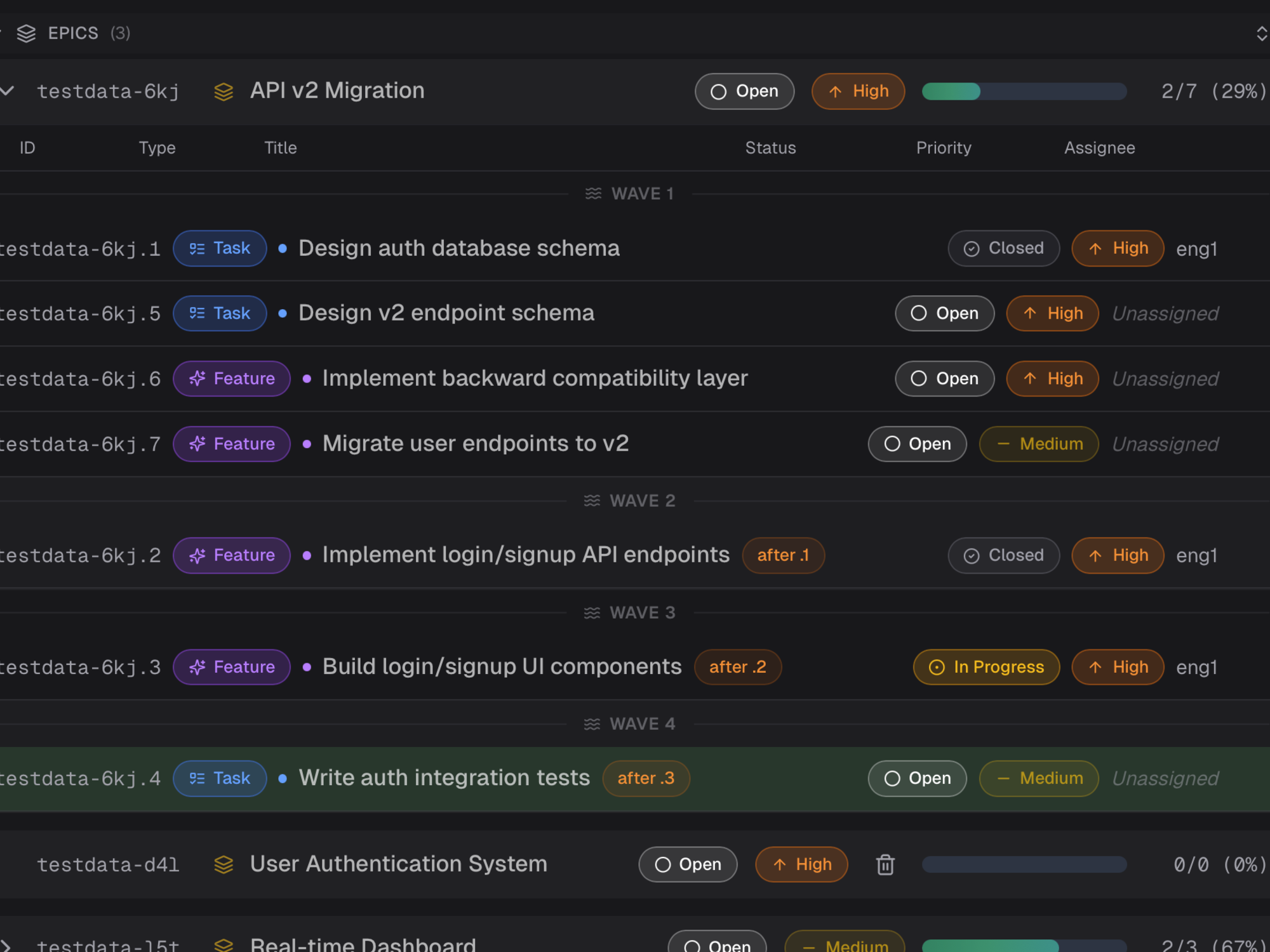Toggle the Open status on Migrate user endpoints to v2

click(x=917, y=444)
